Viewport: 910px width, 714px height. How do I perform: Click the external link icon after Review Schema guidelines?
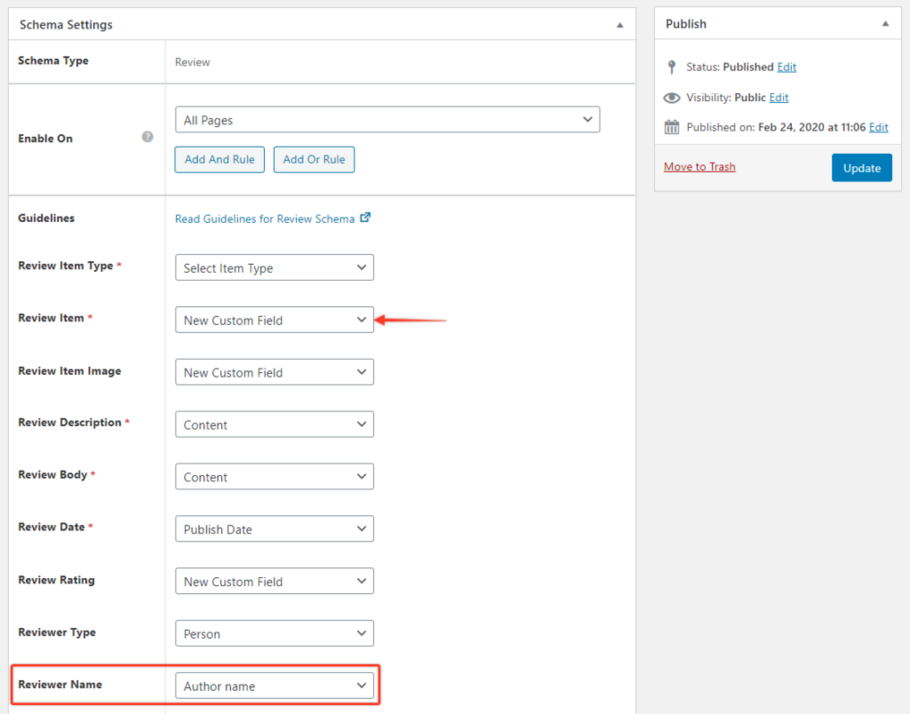[x=366, y=218]
